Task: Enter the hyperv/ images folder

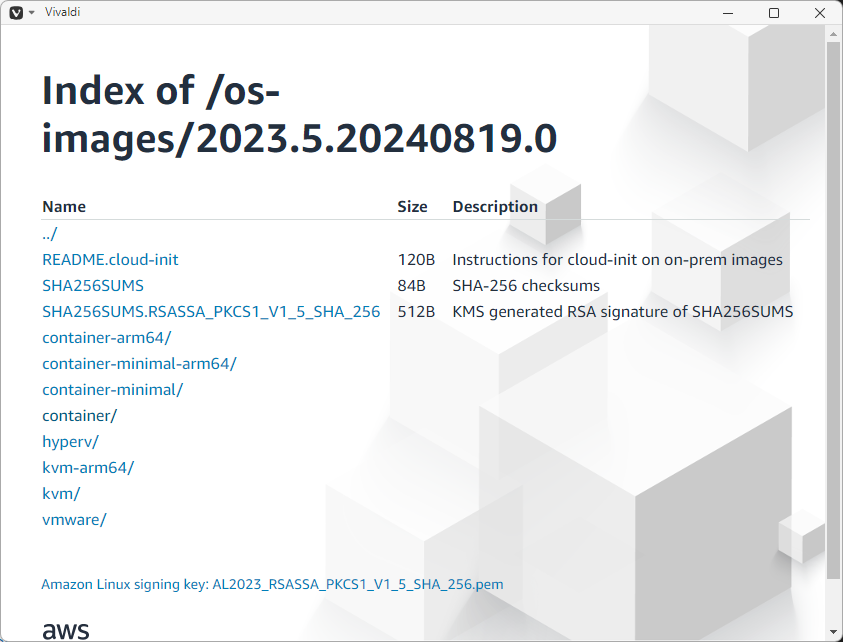Action: coord(70,441)
